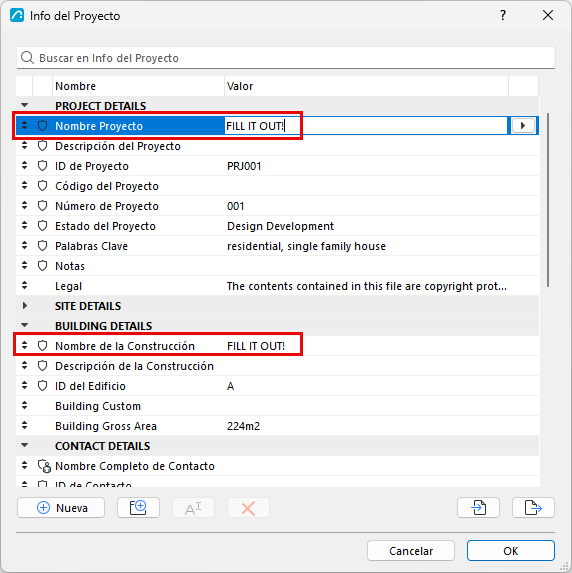Collapse the PROJECT DETAILS group
This screenshot has height=573, width=572.
tap(24, 105)
